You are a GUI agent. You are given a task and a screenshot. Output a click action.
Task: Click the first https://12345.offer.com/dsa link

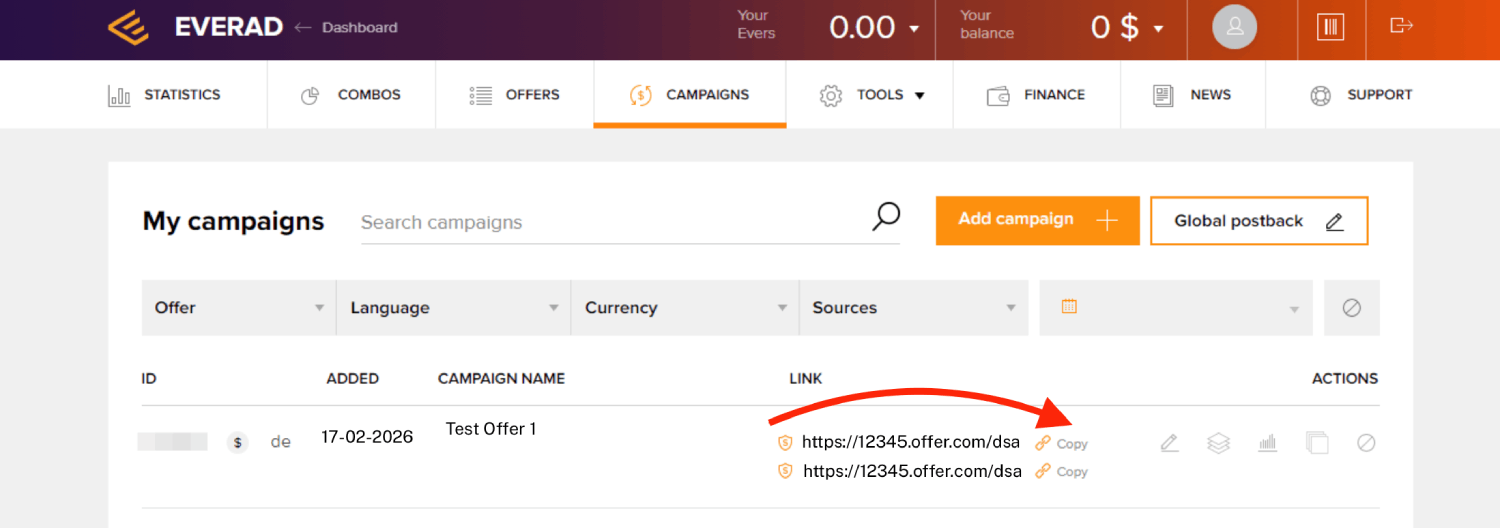tap(912, 443)
